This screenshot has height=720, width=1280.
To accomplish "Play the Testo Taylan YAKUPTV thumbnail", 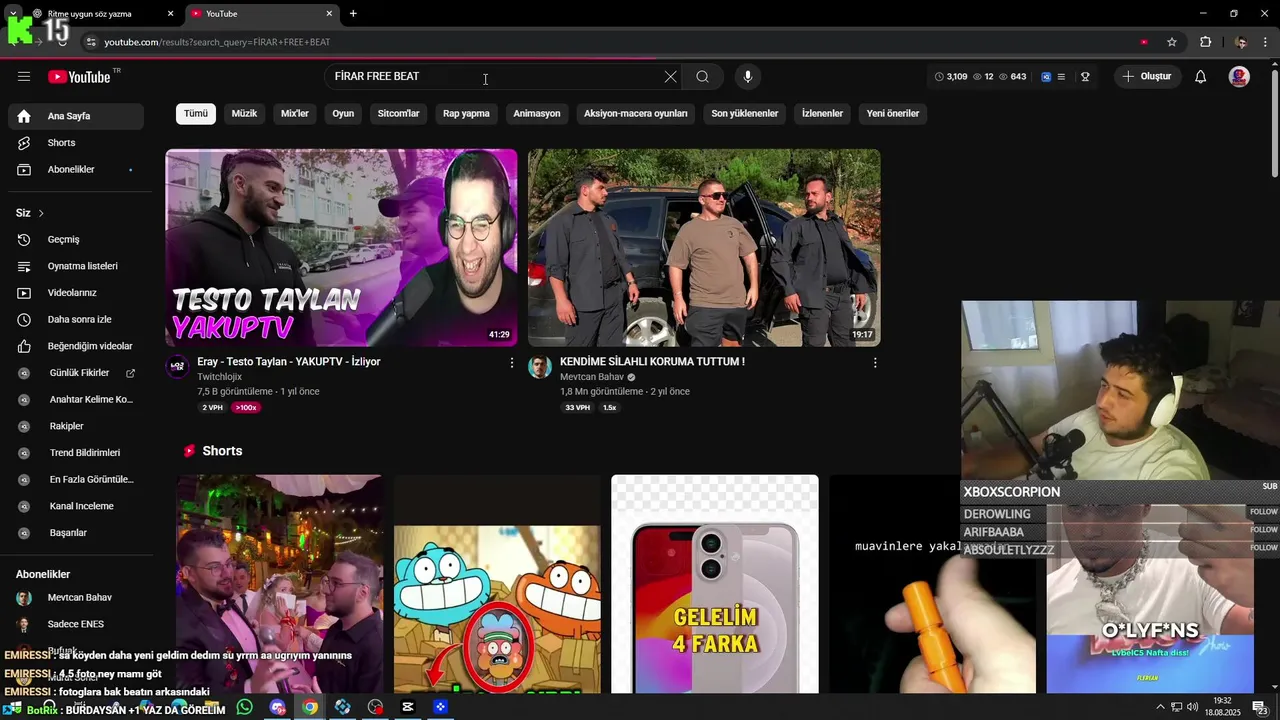I will (x=341, y=248).
